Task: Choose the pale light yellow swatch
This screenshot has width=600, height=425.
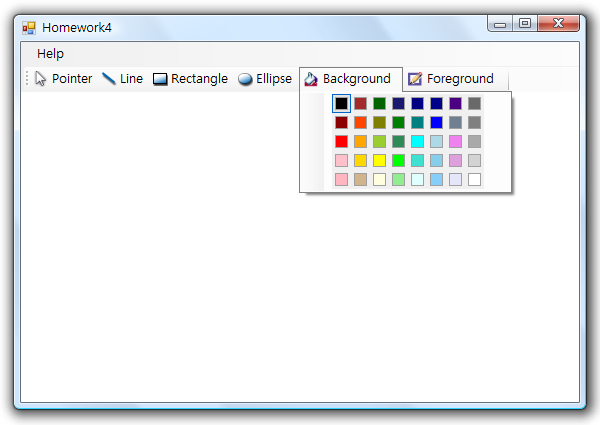Action: click(x=379, y=179)
